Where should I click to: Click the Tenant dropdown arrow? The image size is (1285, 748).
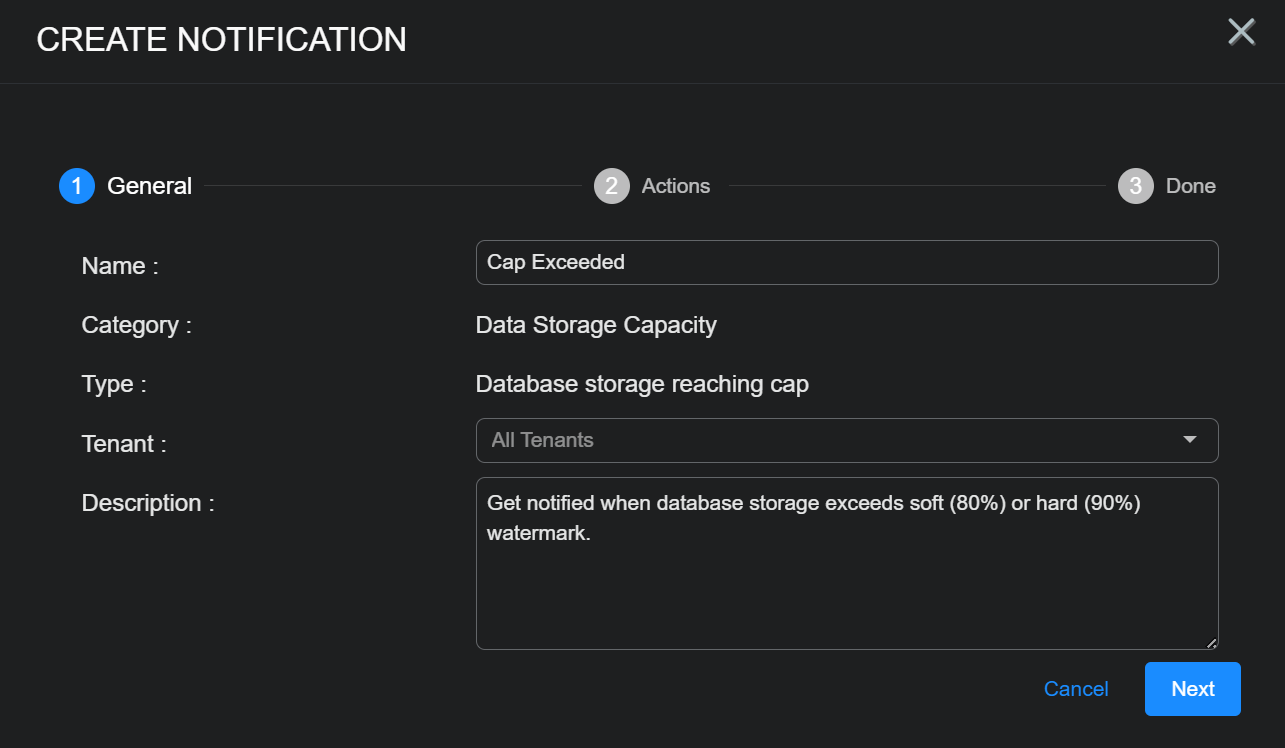1189,440
